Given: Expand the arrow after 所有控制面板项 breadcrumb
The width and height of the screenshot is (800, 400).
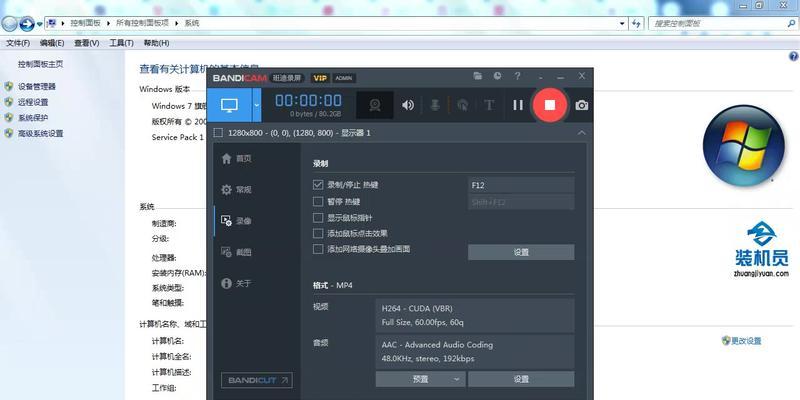Looking at the screenshot, I should click(177, 23).
